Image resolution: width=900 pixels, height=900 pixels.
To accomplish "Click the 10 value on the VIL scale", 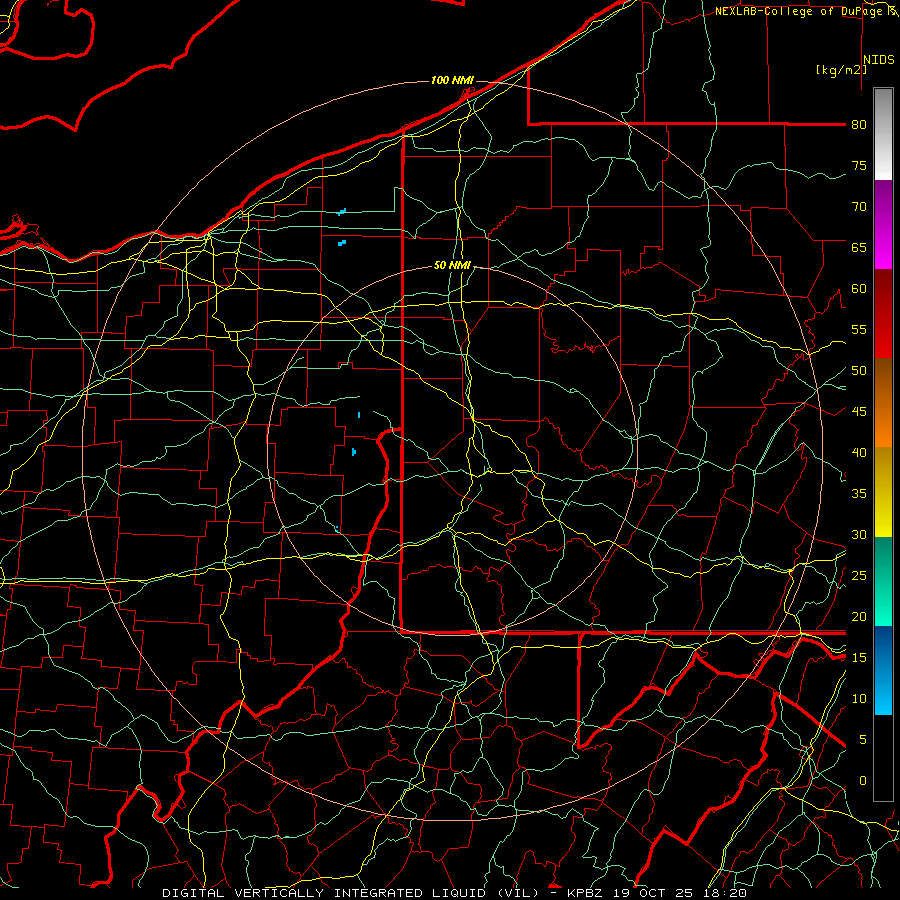I will click(x=859, y=699).
